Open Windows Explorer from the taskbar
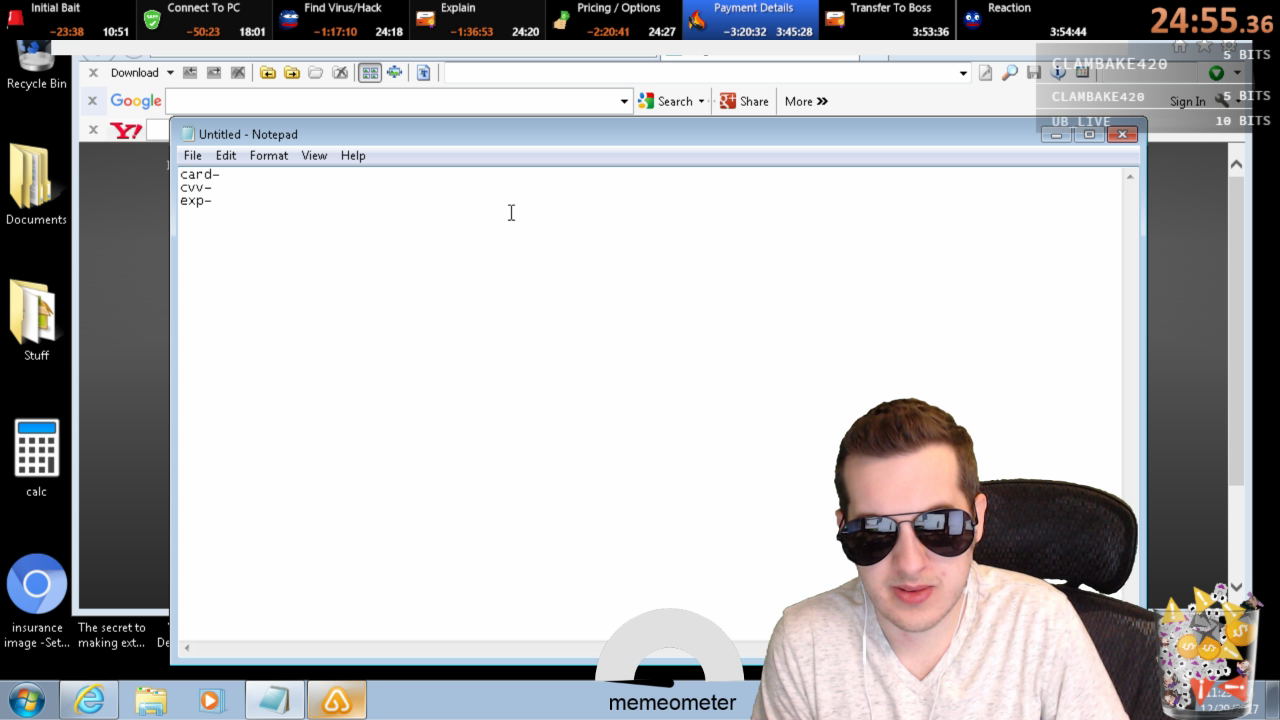 [x=151, y=701]
